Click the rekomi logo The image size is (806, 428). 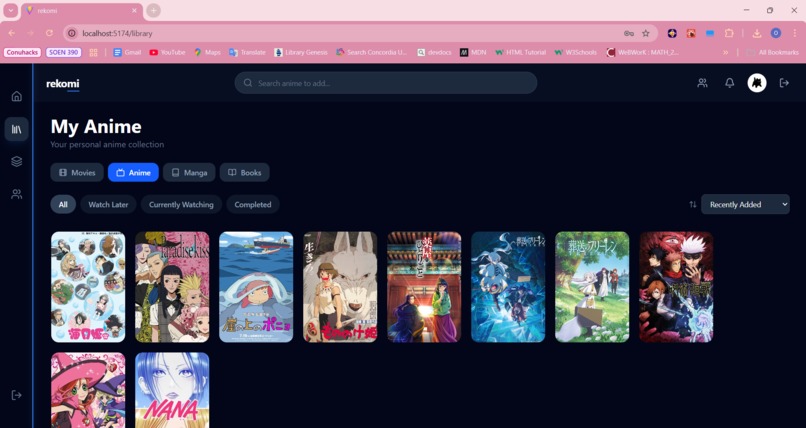(63, 83)
